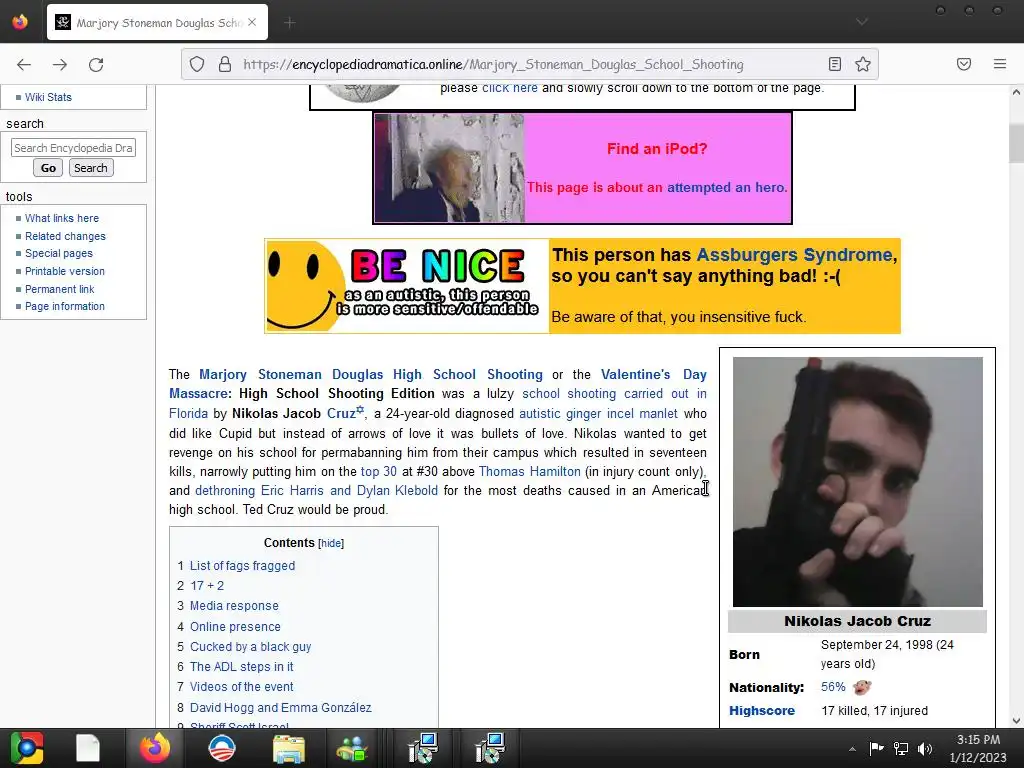The image size is (1024, 768).
Task: Open the two-people users icon in the taskbar
Action: (x=352, y=748)
